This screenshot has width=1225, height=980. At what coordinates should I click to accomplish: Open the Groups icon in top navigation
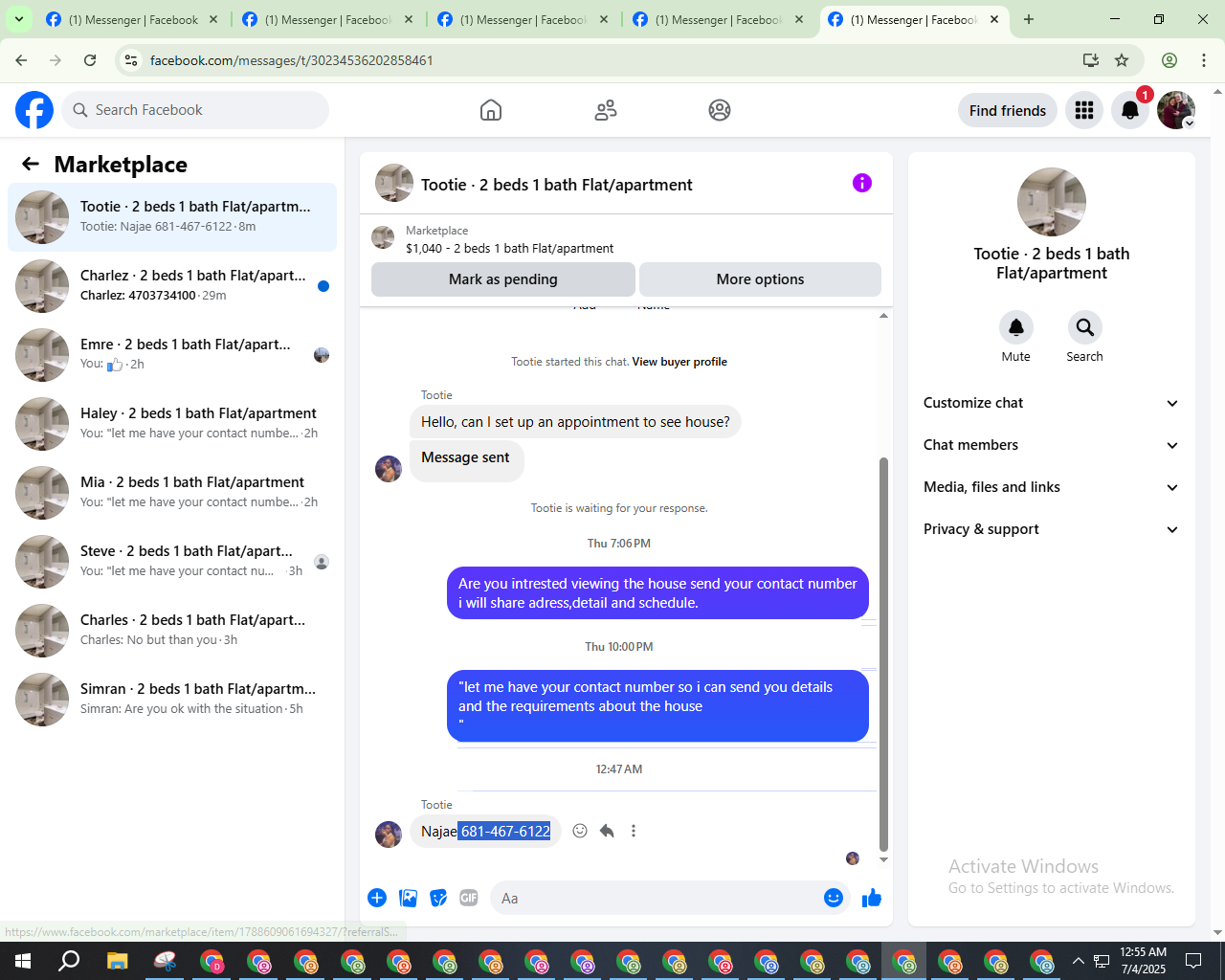point(720,110)
